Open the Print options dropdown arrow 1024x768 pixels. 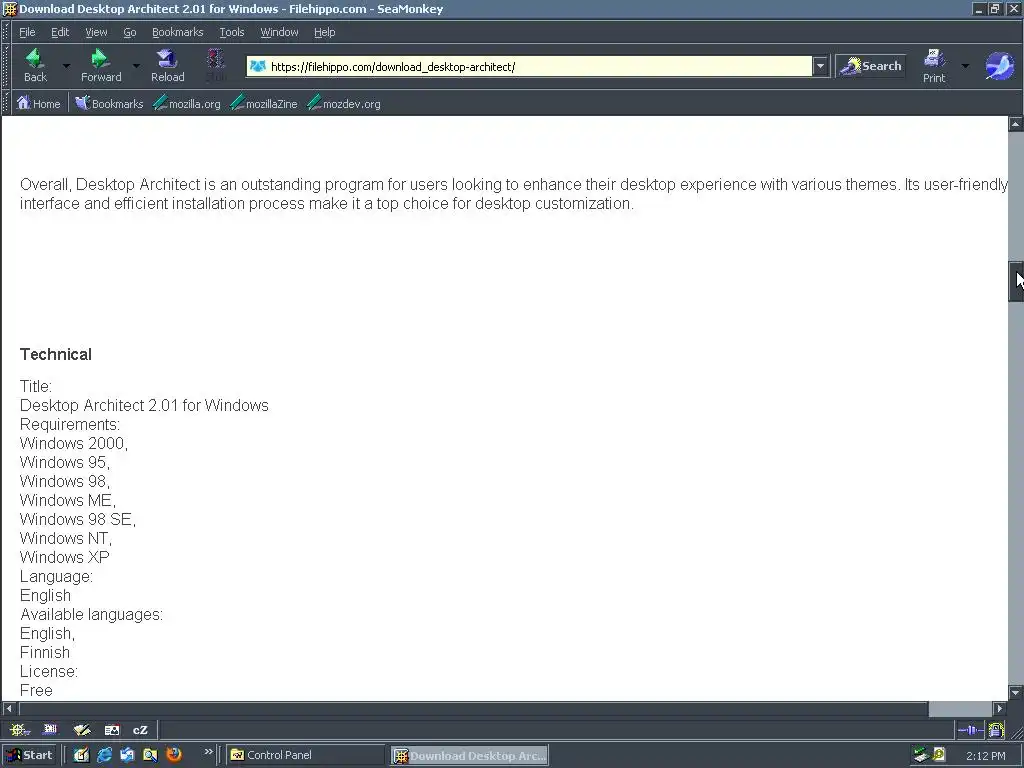965,66
